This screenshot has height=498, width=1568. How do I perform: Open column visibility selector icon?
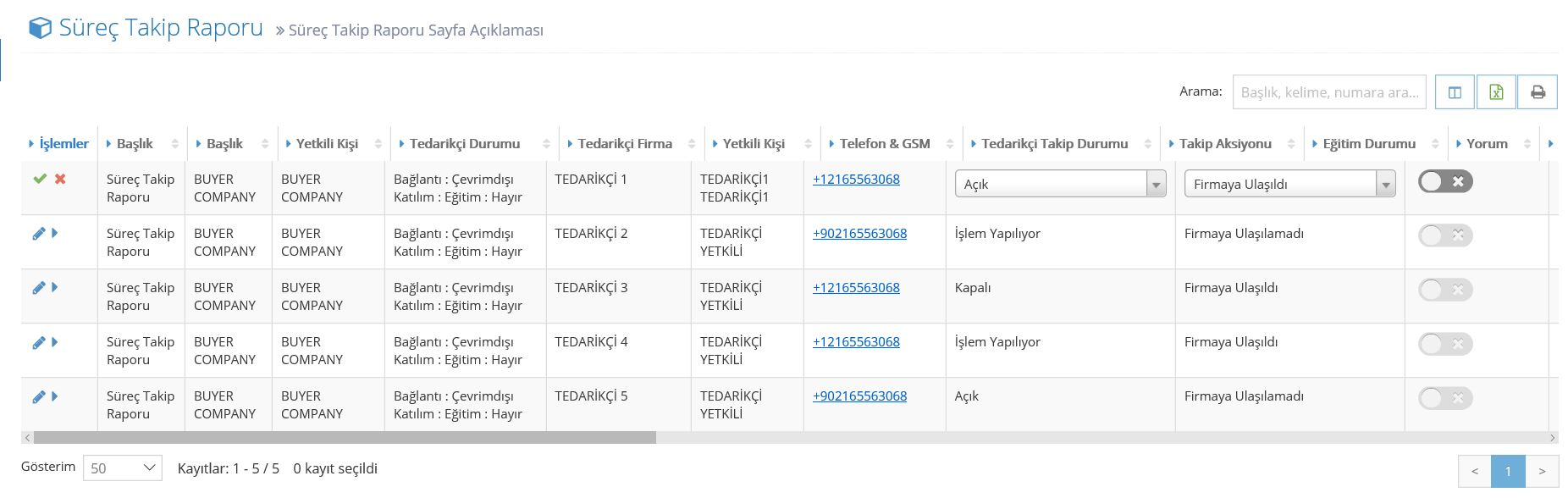coord(1455,92)
